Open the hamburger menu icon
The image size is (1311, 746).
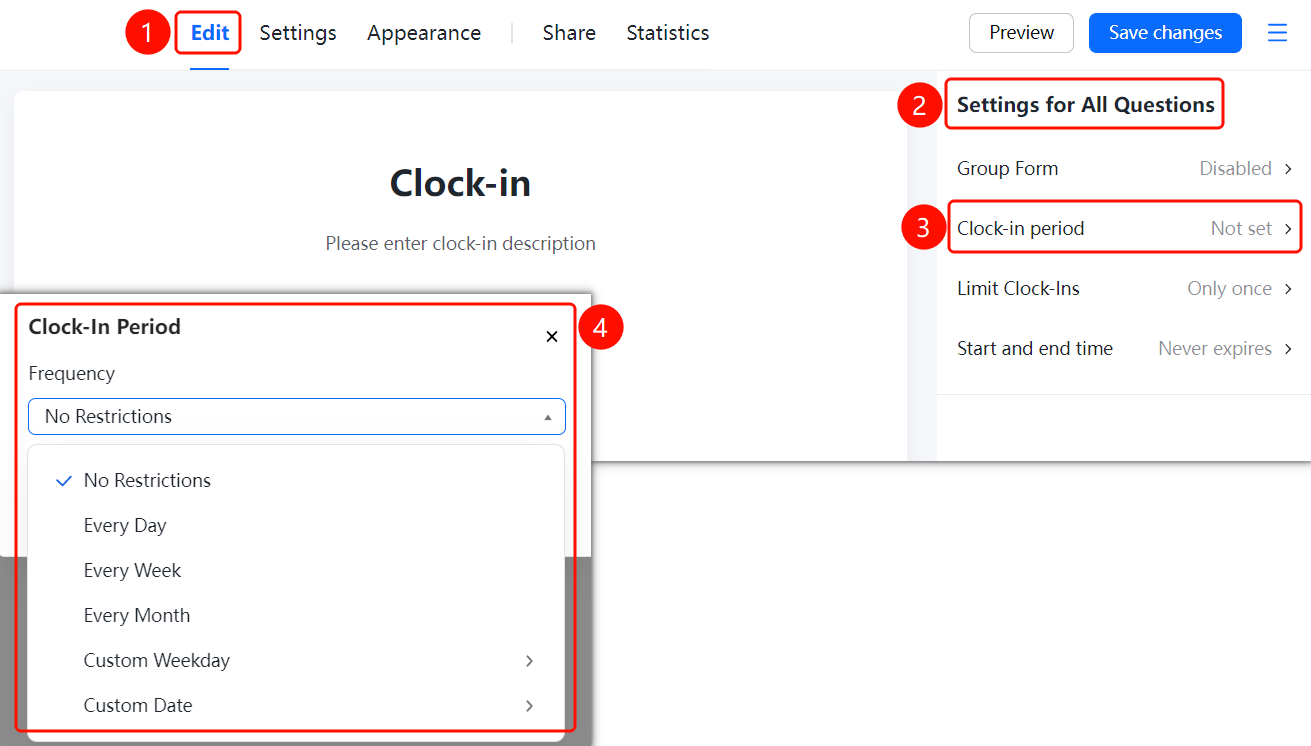point(1277,33)
